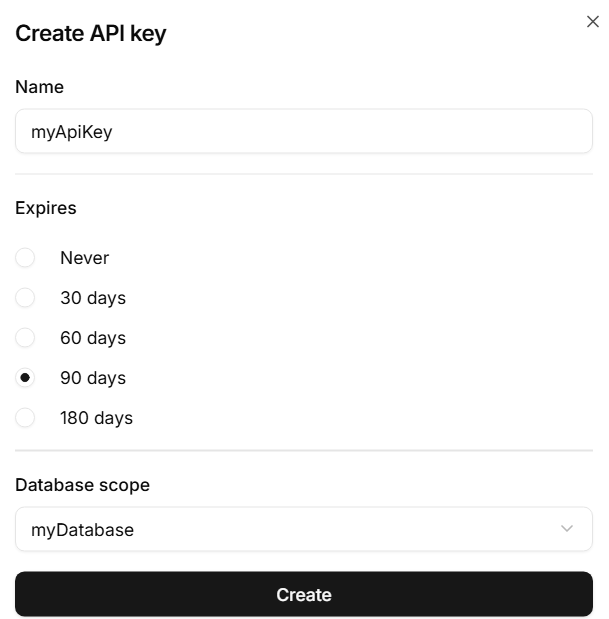Viewport: 609px width, 619px height.
Task: Click the Expires section heading
Action: (x=46, y=208)
